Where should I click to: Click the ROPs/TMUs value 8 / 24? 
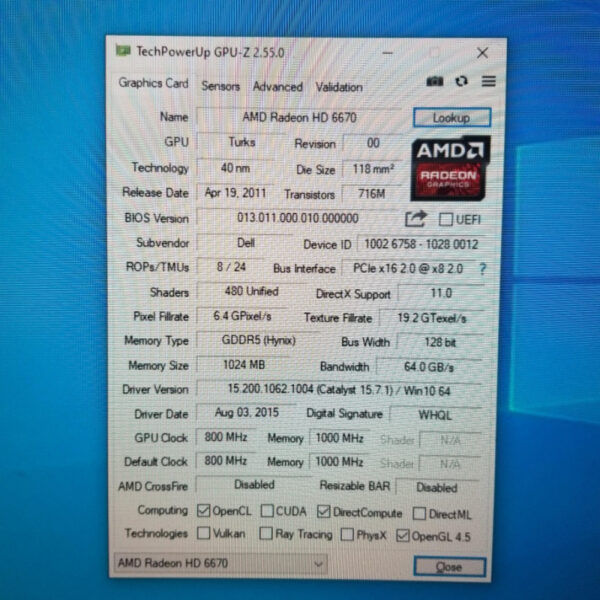click(x=231, y=266)
